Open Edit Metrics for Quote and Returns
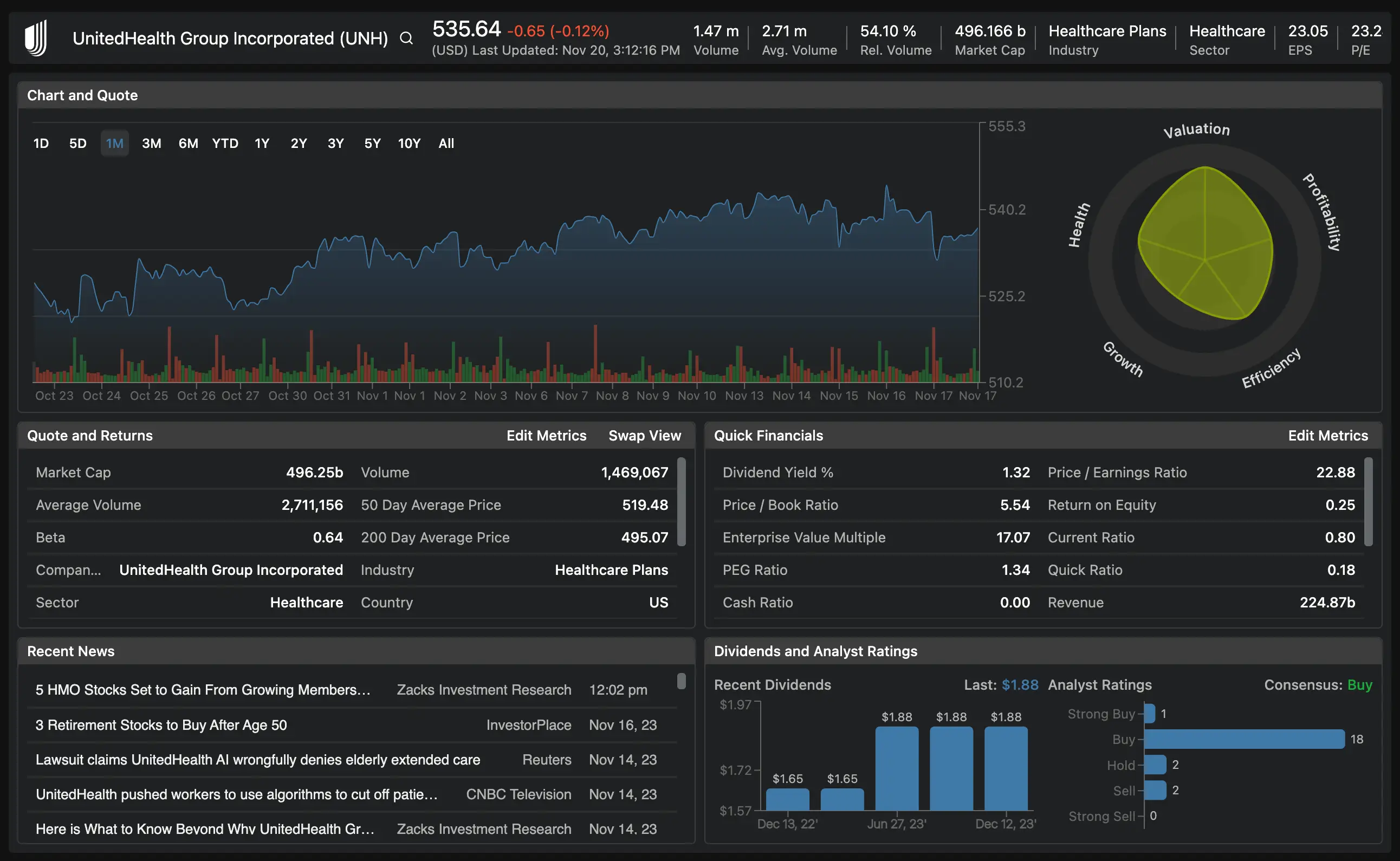This screenshot has height=861, width=1400. (x=546, y=436)
